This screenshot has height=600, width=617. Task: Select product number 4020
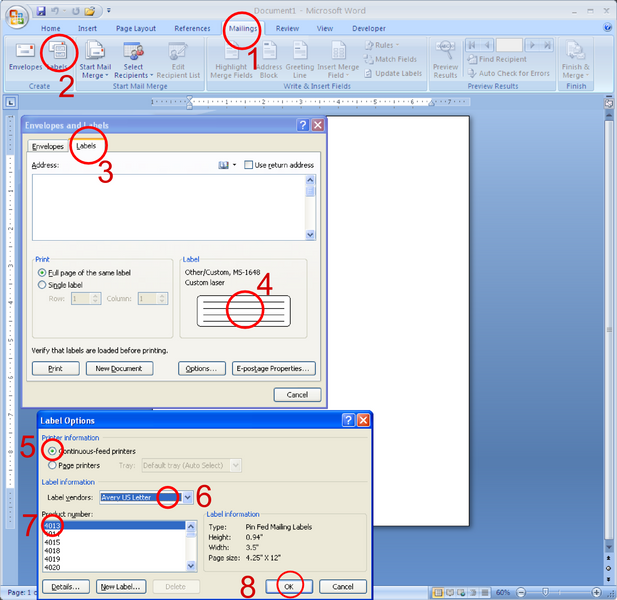52,567
